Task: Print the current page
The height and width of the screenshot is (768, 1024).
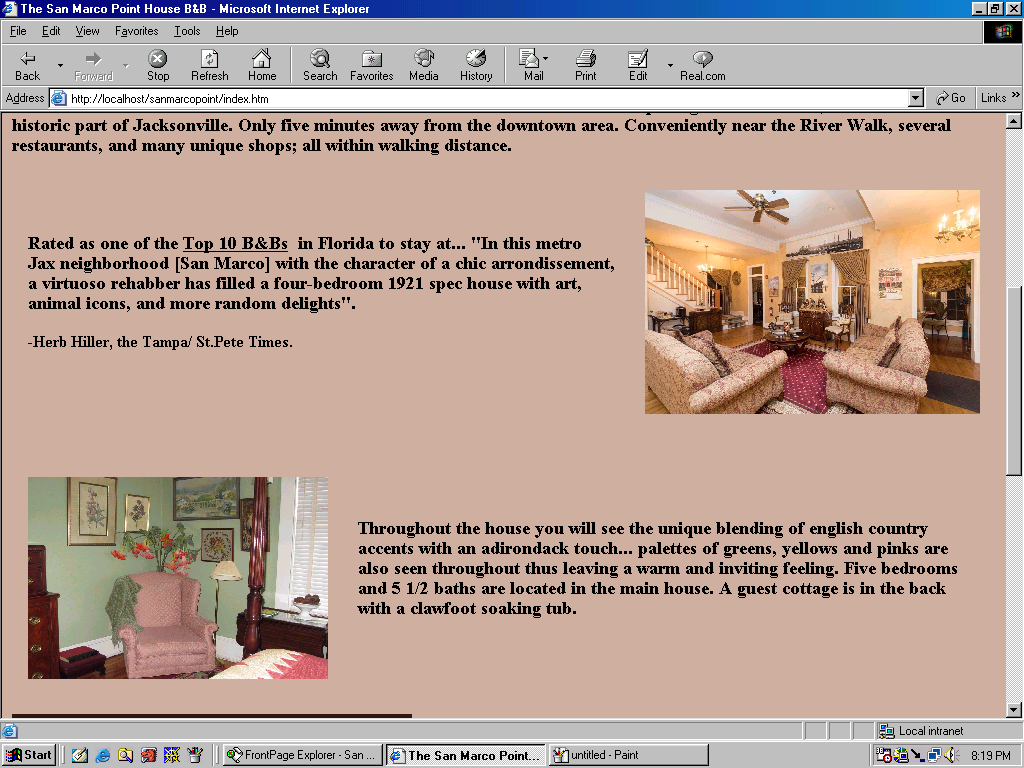Action: 586,65
